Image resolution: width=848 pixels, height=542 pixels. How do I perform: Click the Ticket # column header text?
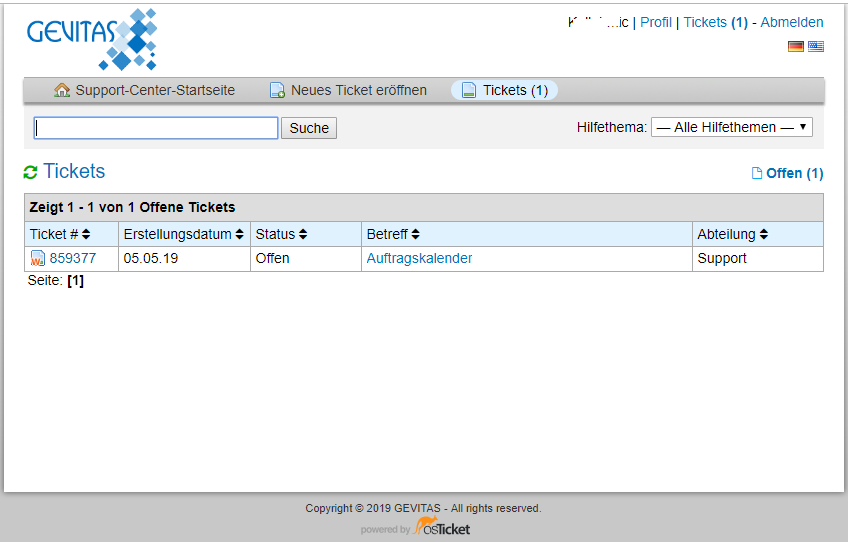pos(54,234)
